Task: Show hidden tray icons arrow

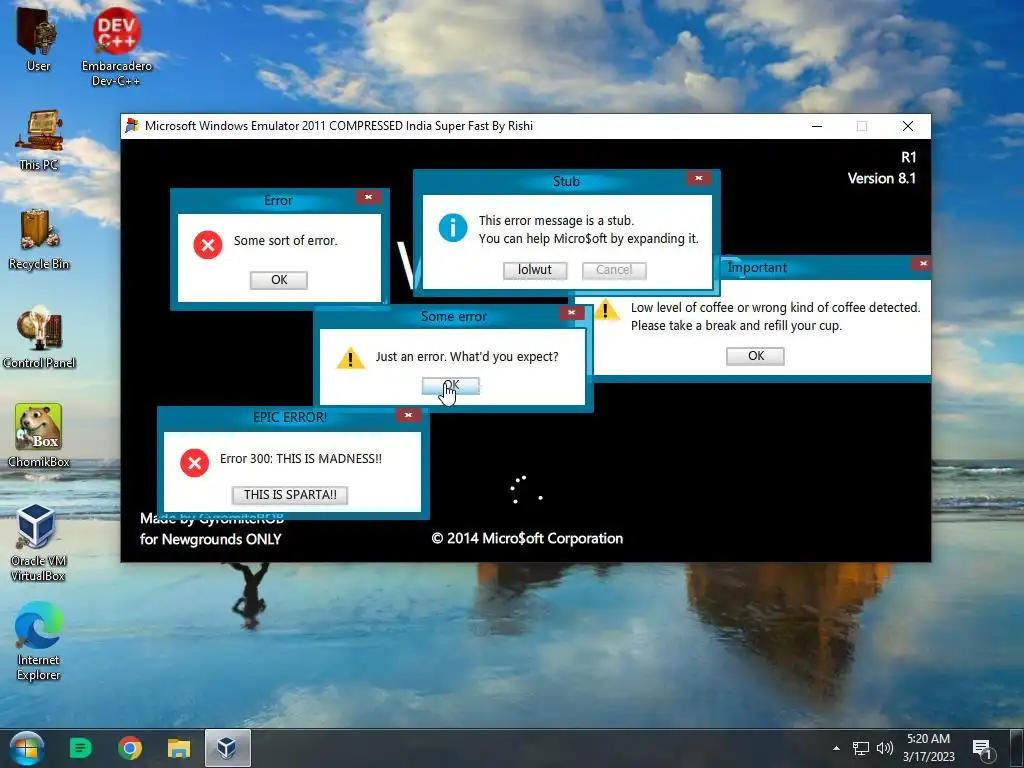Action: pyautogui.click(x=836, y=748)
